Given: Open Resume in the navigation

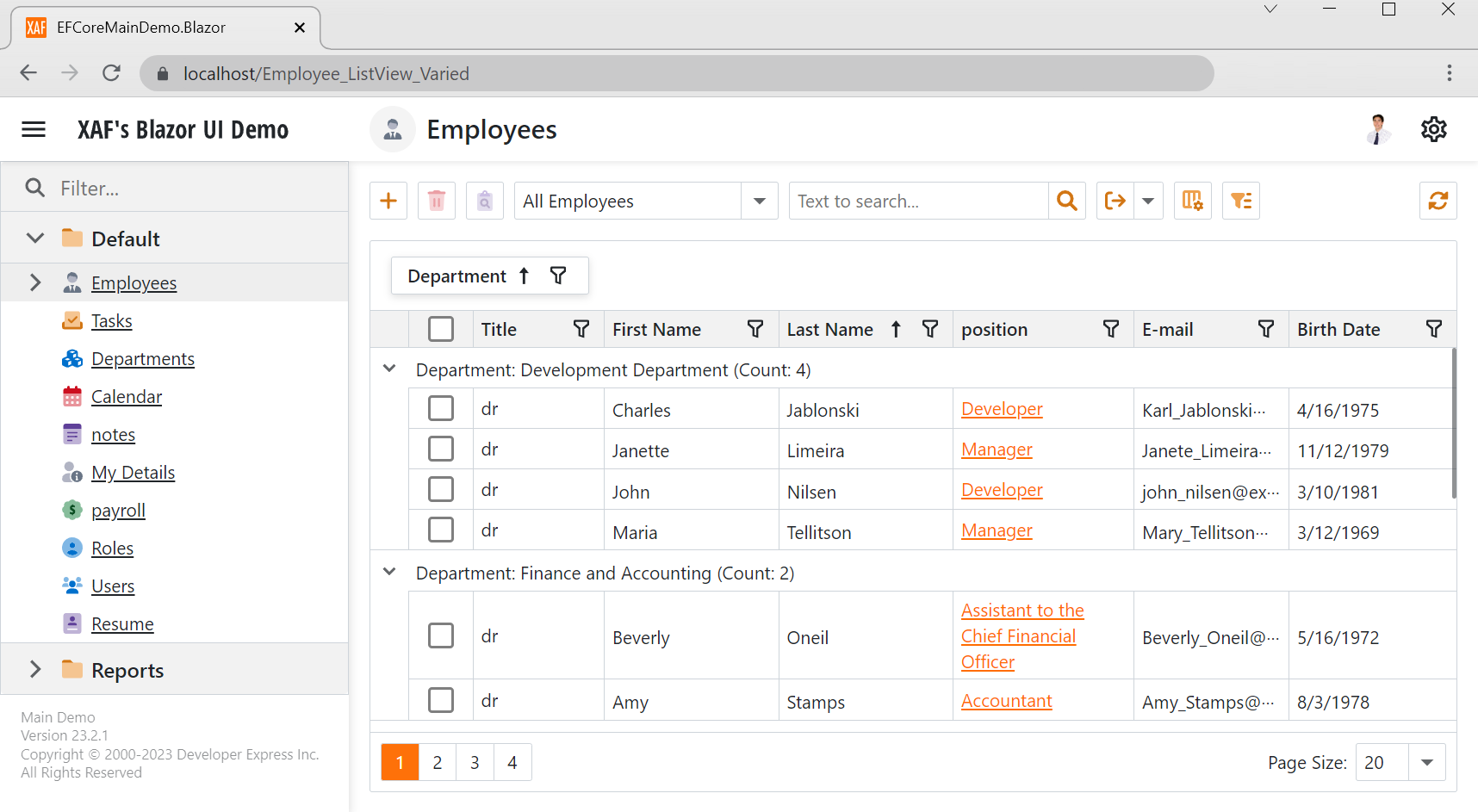Looking at the screenshot, I should click(122, 624).
